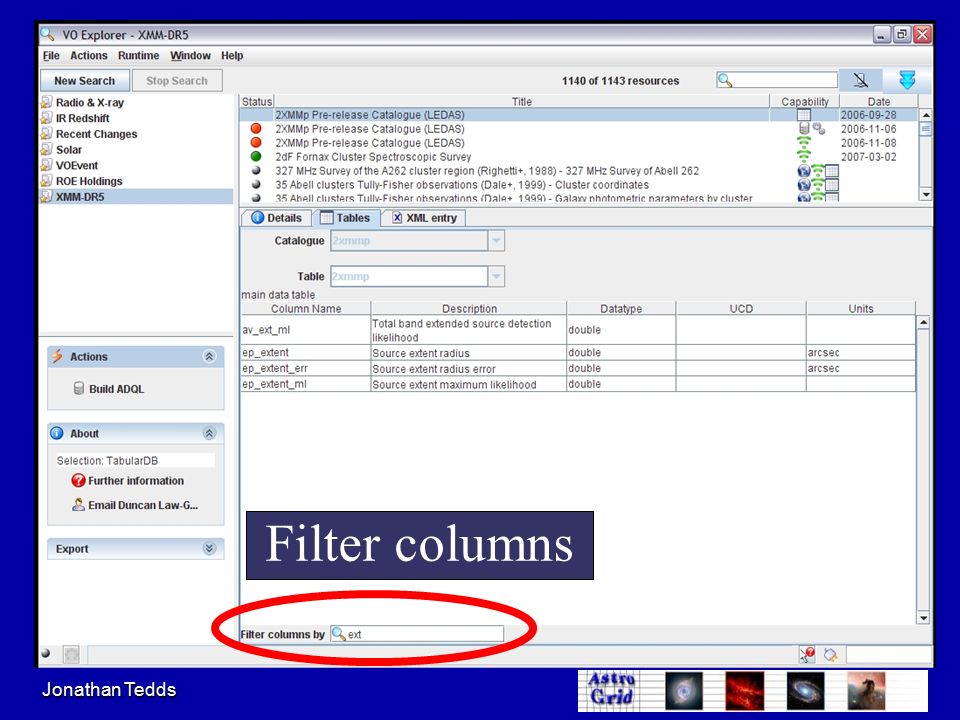Select the 2XMMp row dated 2006-09-28
Screen dimensions: 960x720
(579, 115)
